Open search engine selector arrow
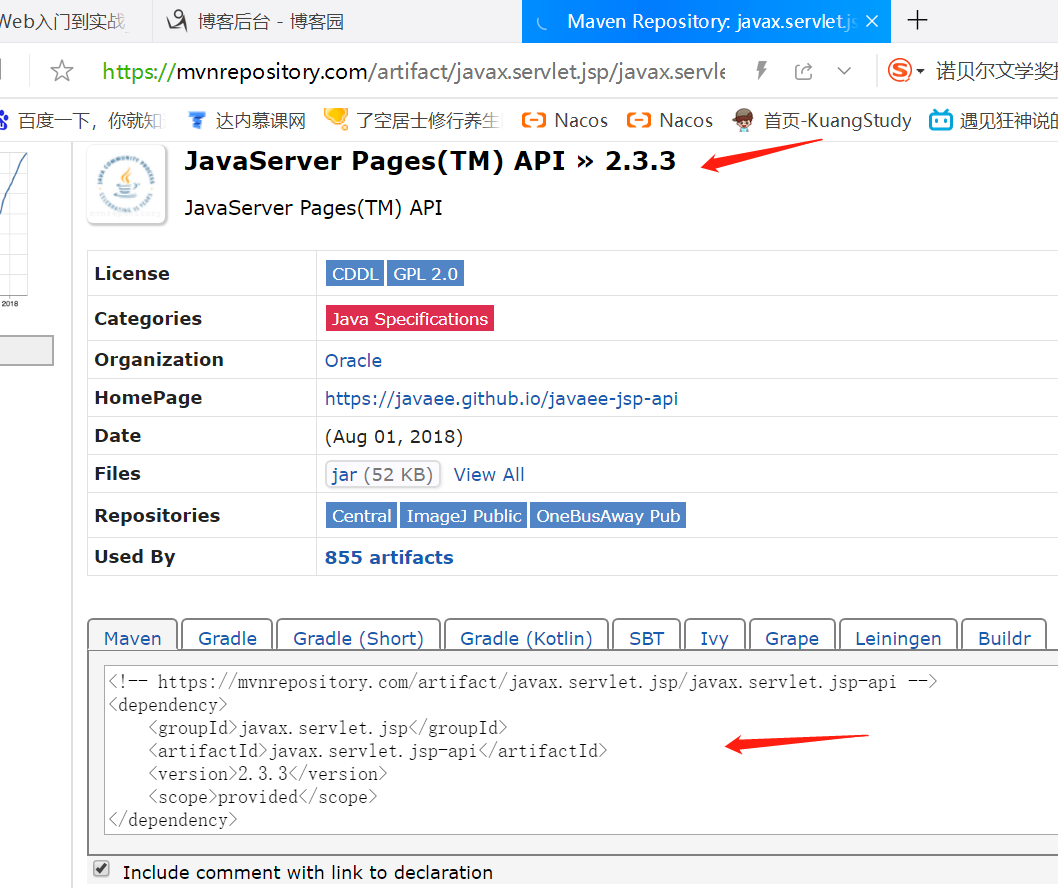This screenshot has height=888, width=1058. pyautogui.click(x=920, y=71)
